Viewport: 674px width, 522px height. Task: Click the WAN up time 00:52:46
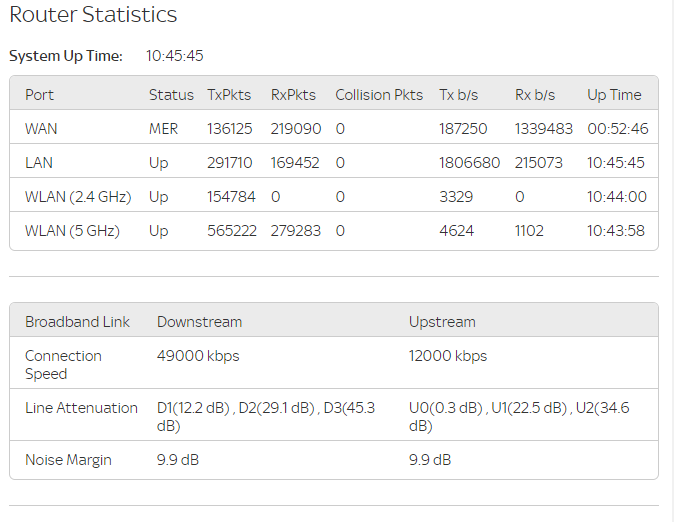[617, 129]
